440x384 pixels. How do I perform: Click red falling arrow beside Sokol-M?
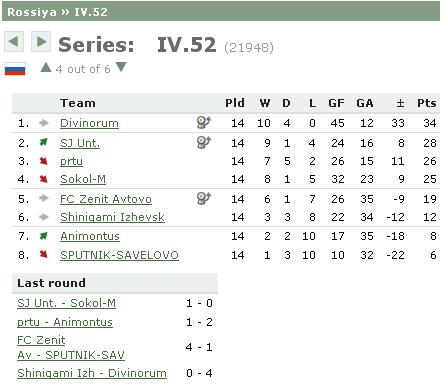pyautogui.click(x=44, y=179)
